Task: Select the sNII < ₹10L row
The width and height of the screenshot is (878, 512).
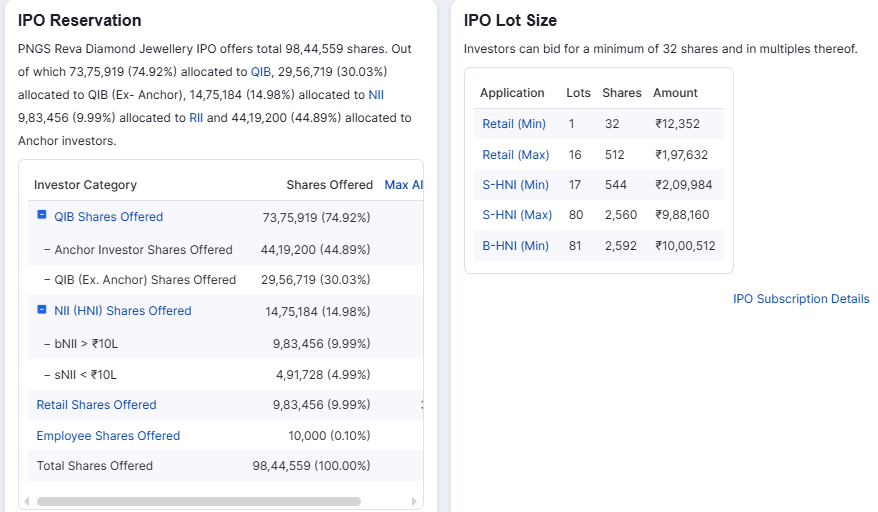Action: coord(225,375)
